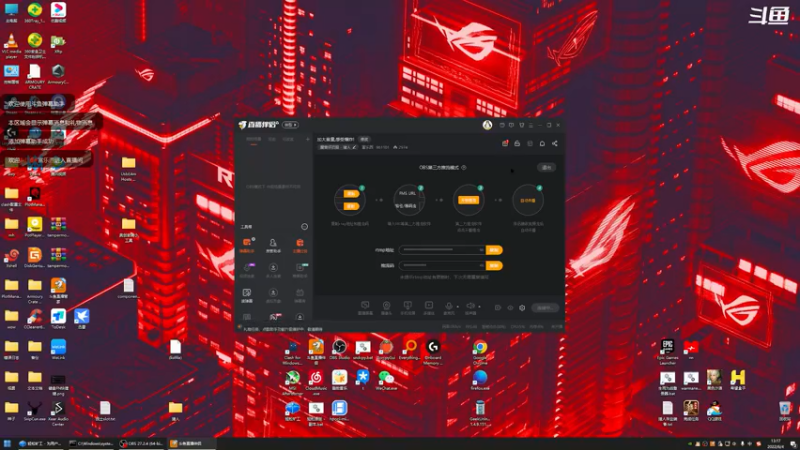
Task: Open Epic Games Launcher desktop icon
Action: 667,351
